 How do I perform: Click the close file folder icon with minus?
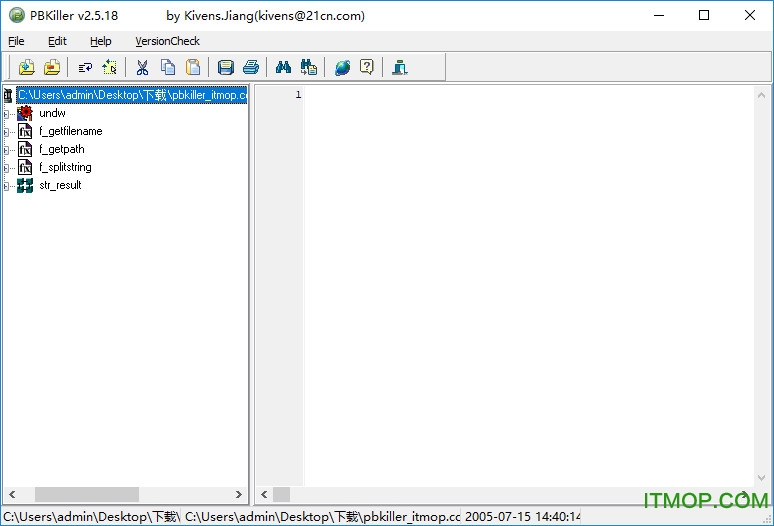[x=52, y=67]
